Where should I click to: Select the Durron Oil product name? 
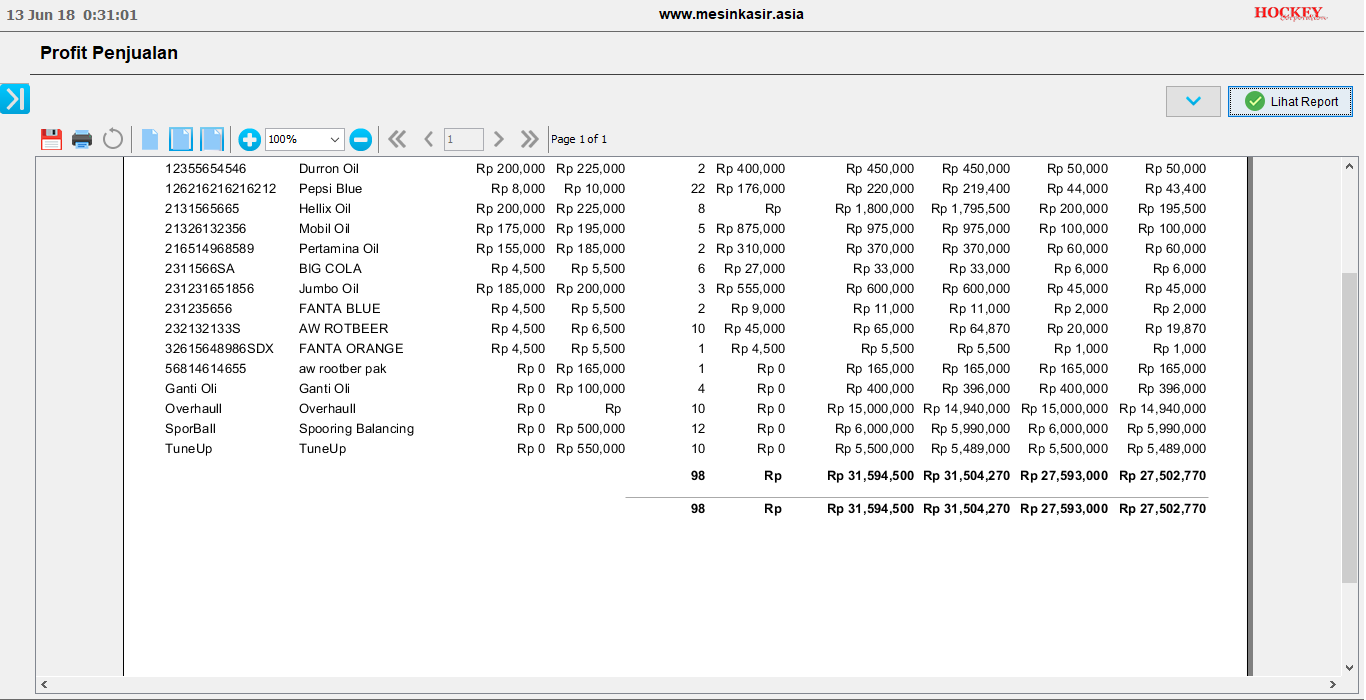click(x=329, y=169)
